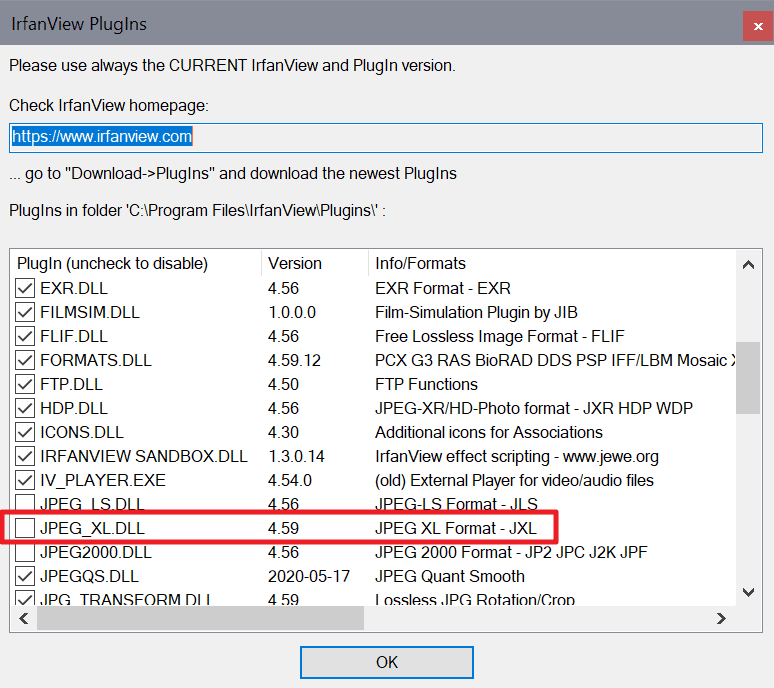Click version '2020-05-17' of JPEGQS.DLL
774x688 pixels.
click(309, 576)
